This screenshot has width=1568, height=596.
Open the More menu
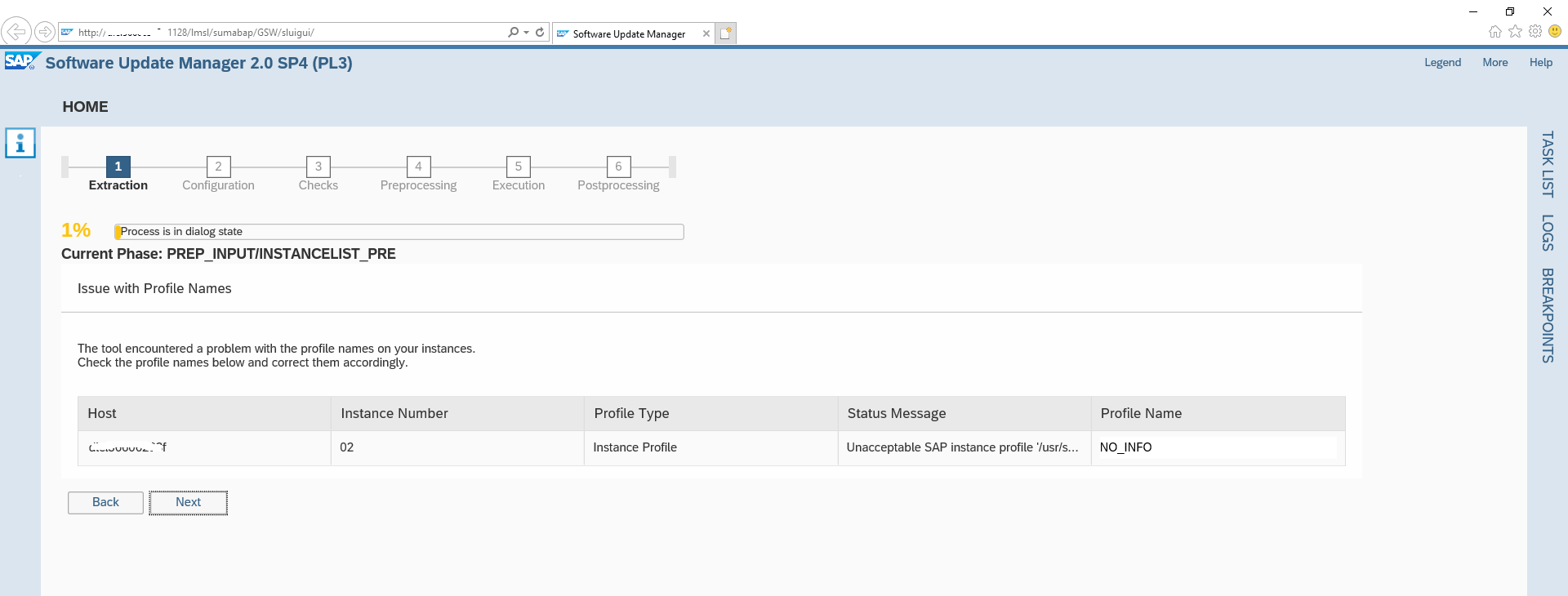[1495, 62]
